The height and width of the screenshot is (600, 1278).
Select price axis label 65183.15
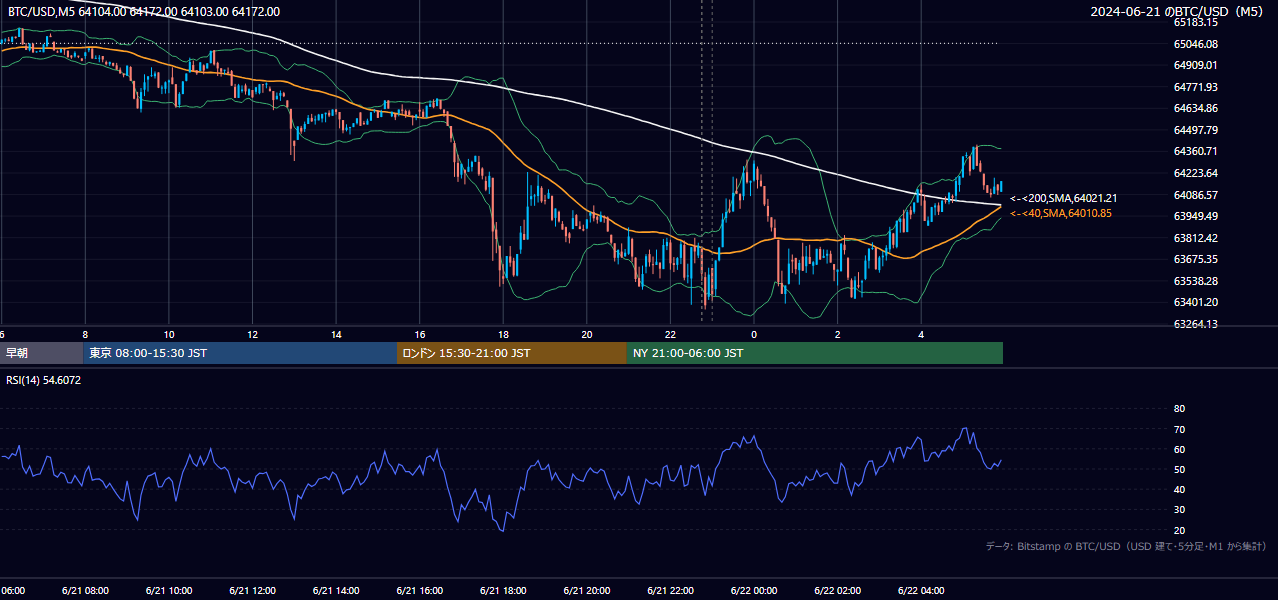(1195, 22)
